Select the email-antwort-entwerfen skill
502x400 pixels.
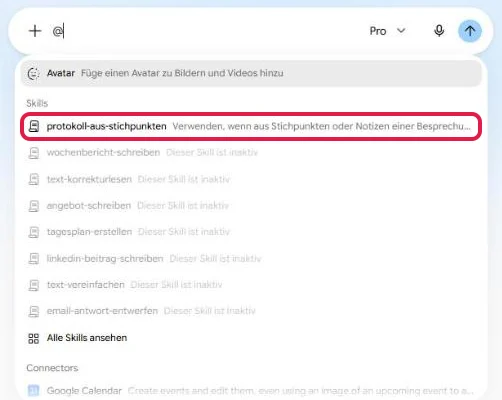[x=251, y=311]
